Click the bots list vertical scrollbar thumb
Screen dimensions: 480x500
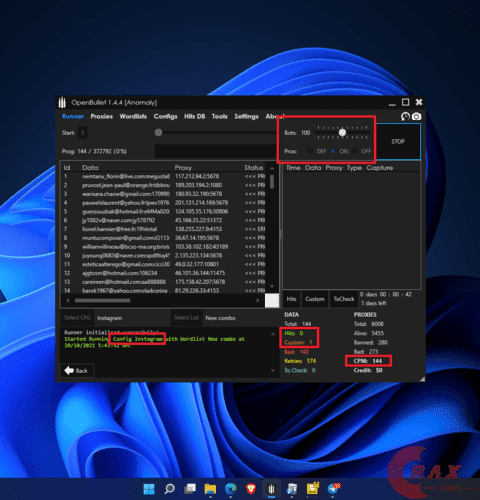272,181
